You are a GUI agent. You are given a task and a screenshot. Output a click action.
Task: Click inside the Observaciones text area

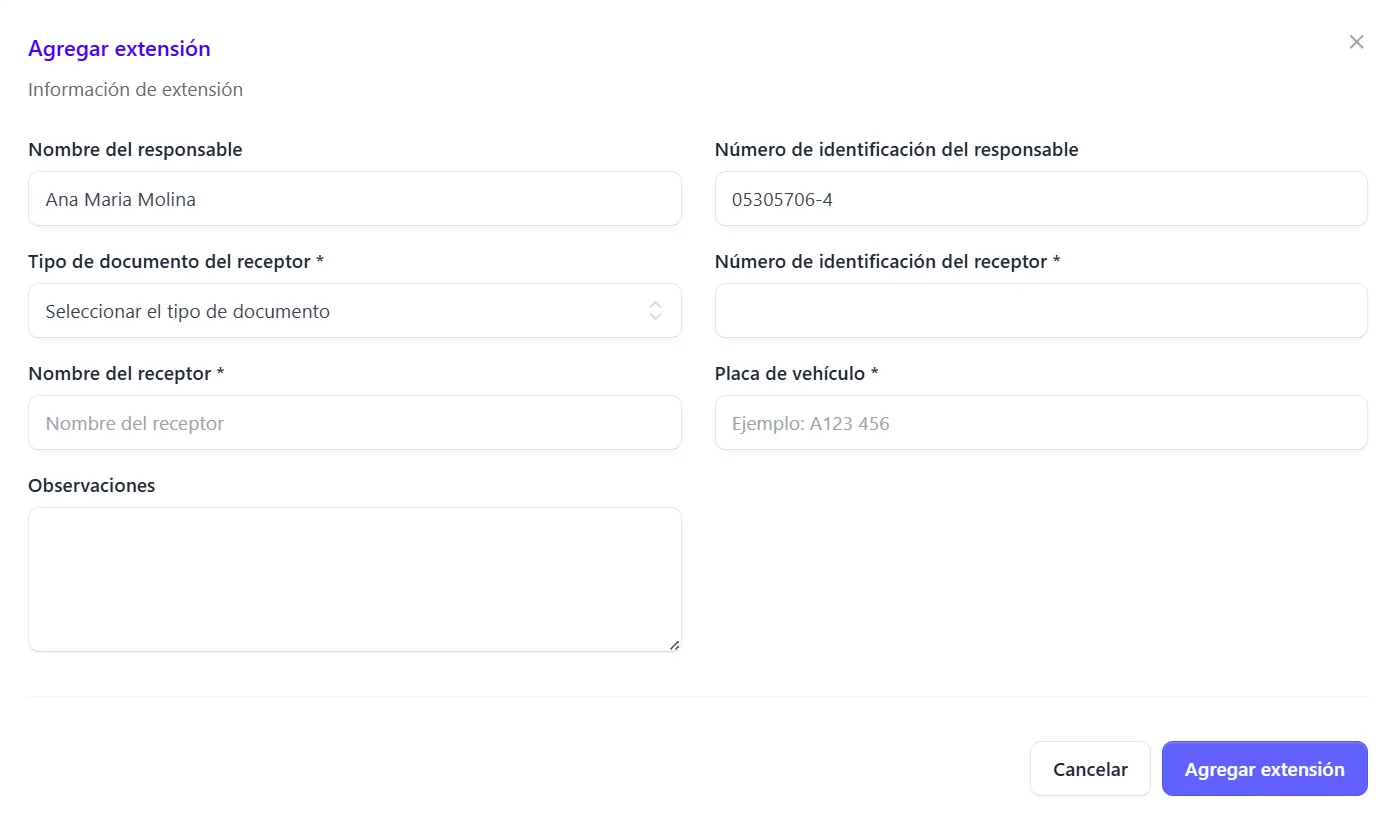tap(355, 578)
